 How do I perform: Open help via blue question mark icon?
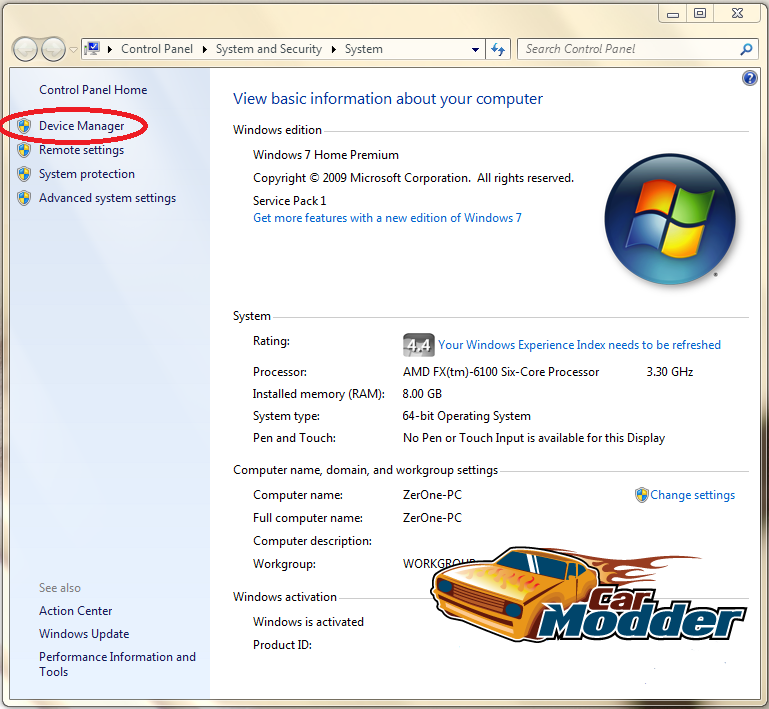point(749,78)
